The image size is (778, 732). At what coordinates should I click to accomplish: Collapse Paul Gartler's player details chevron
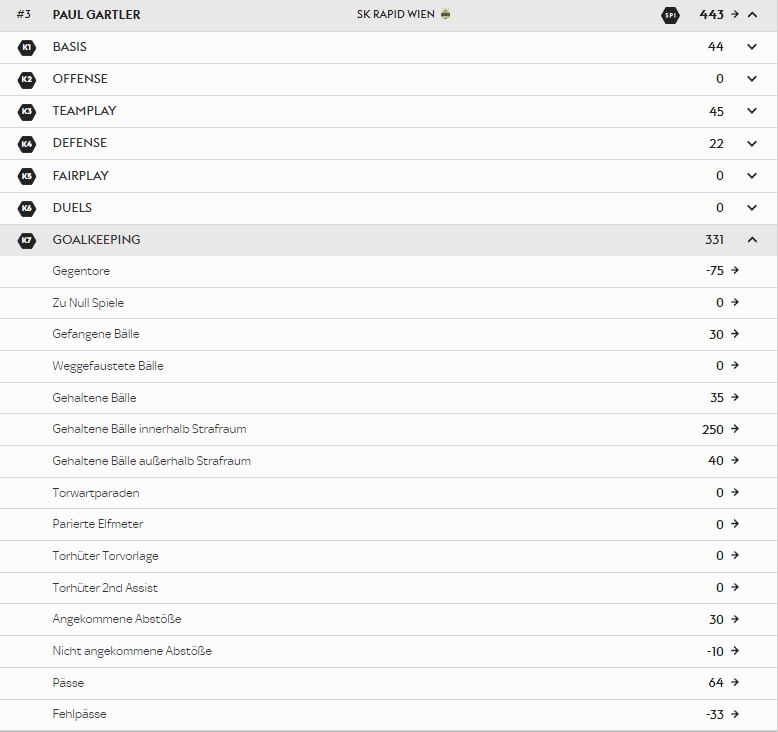tap(752, 15)
